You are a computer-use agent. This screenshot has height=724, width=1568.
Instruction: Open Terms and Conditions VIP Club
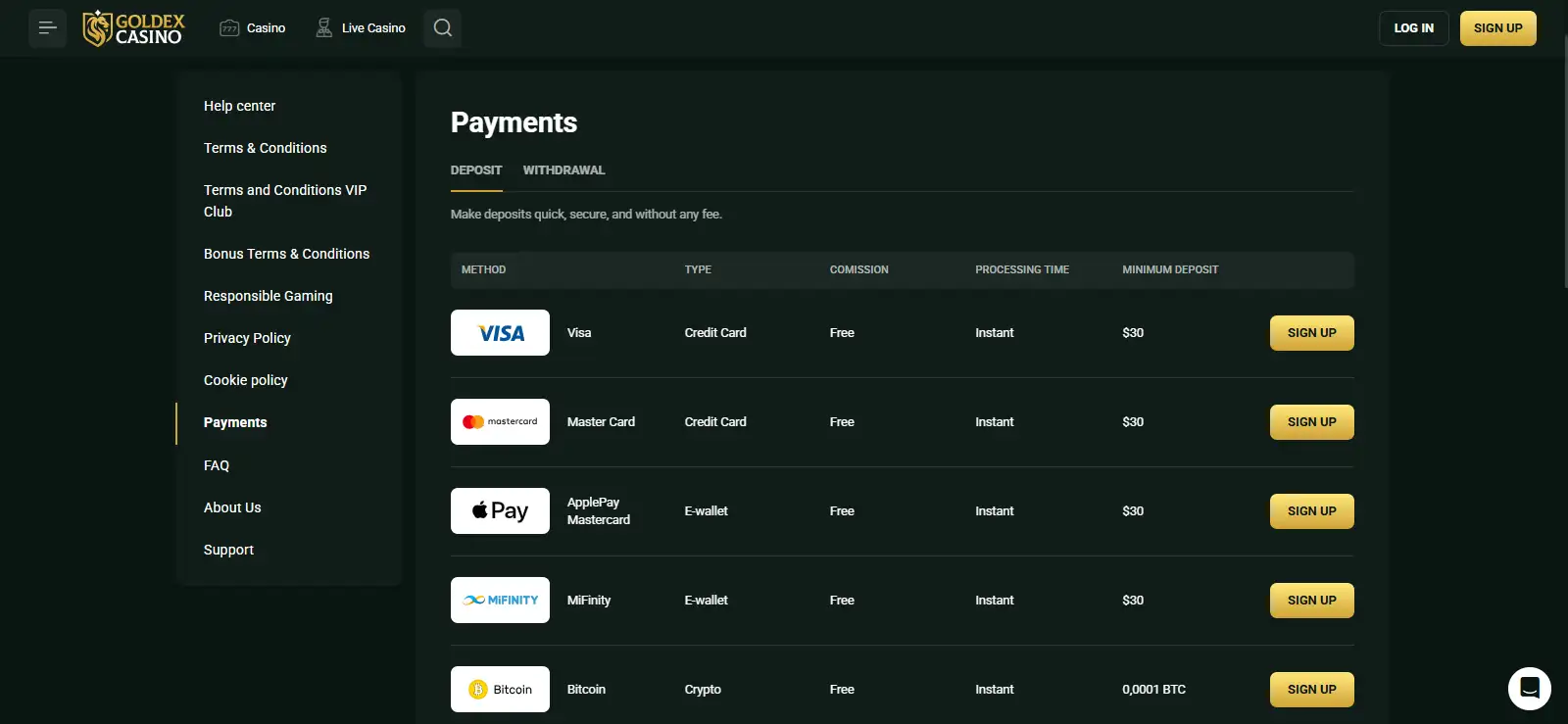(285, 201)
